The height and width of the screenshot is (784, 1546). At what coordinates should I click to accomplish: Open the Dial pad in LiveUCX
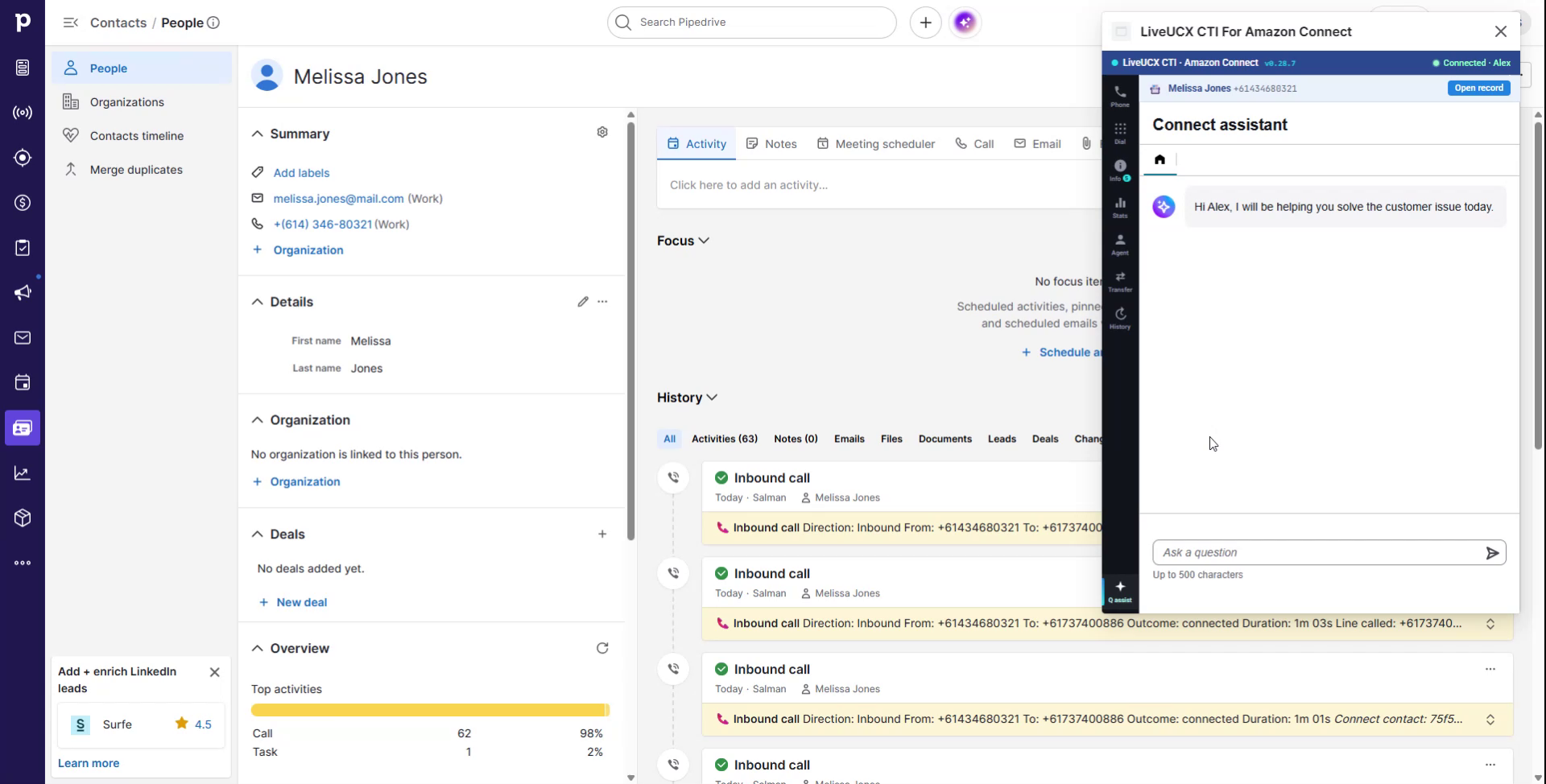[x=1120, y=133]
